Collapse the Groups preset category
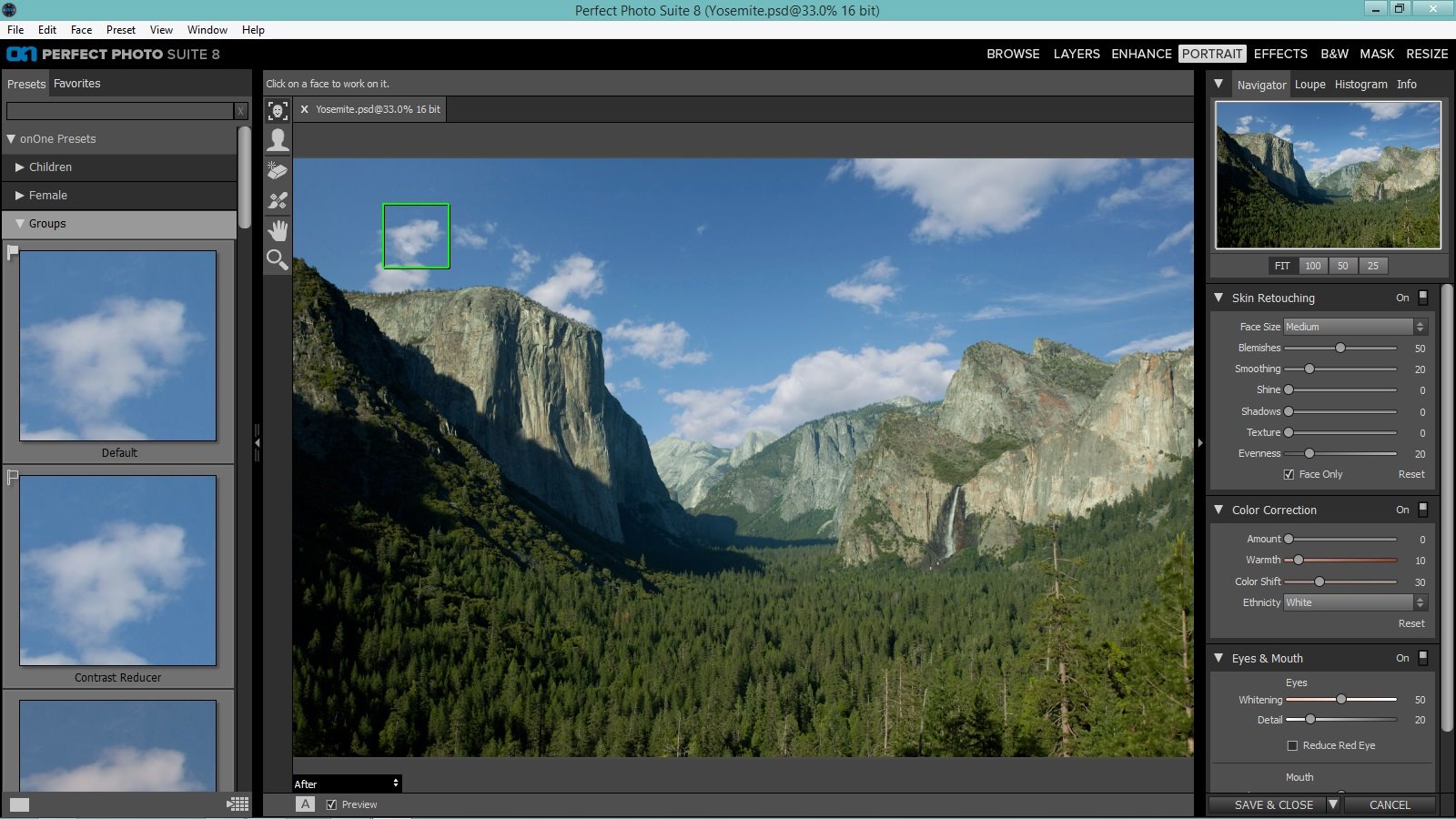 pyautogui.click(x=19, y=223)
